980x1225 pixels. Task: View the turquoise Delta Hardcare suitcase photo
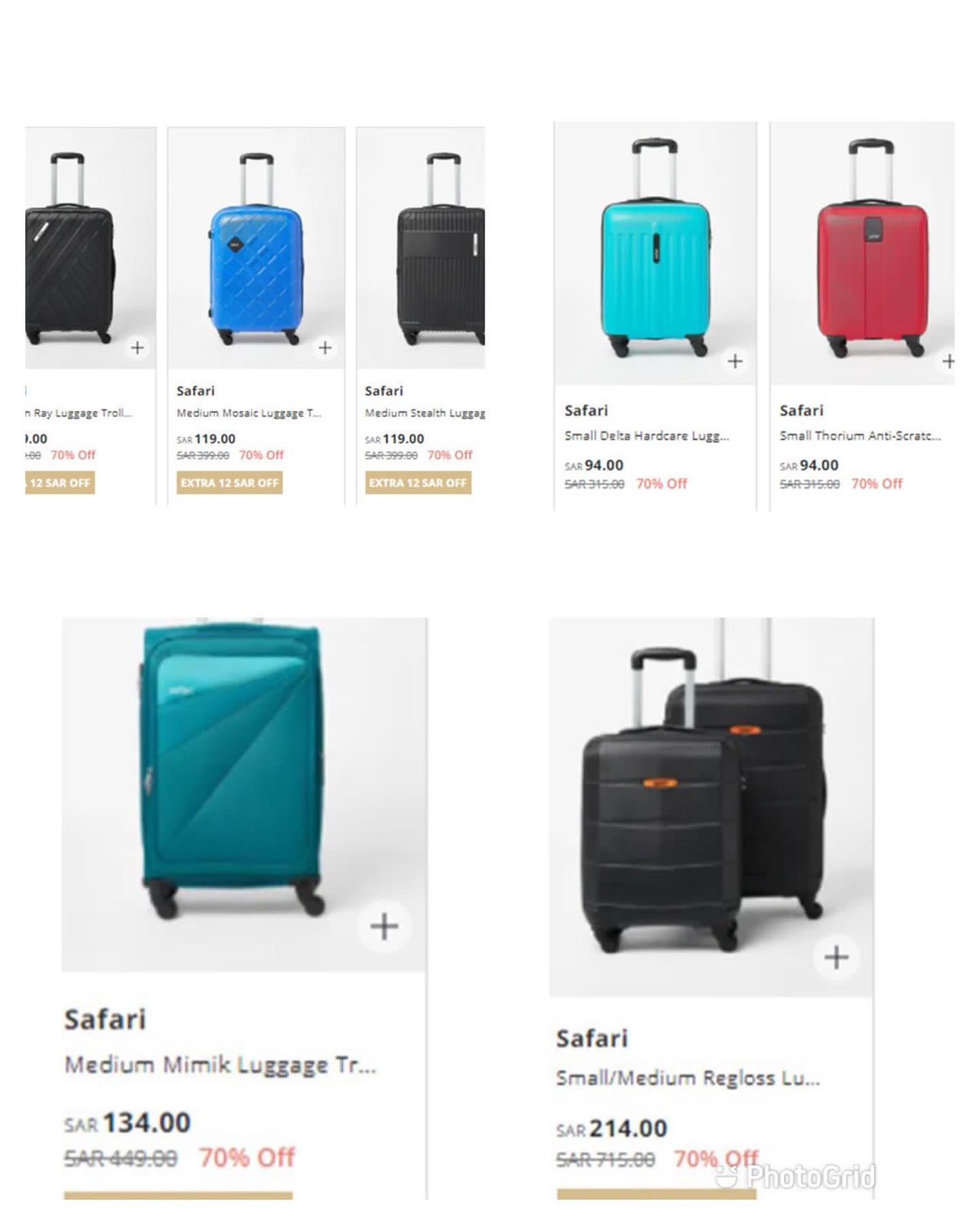[x=655, y=253]
